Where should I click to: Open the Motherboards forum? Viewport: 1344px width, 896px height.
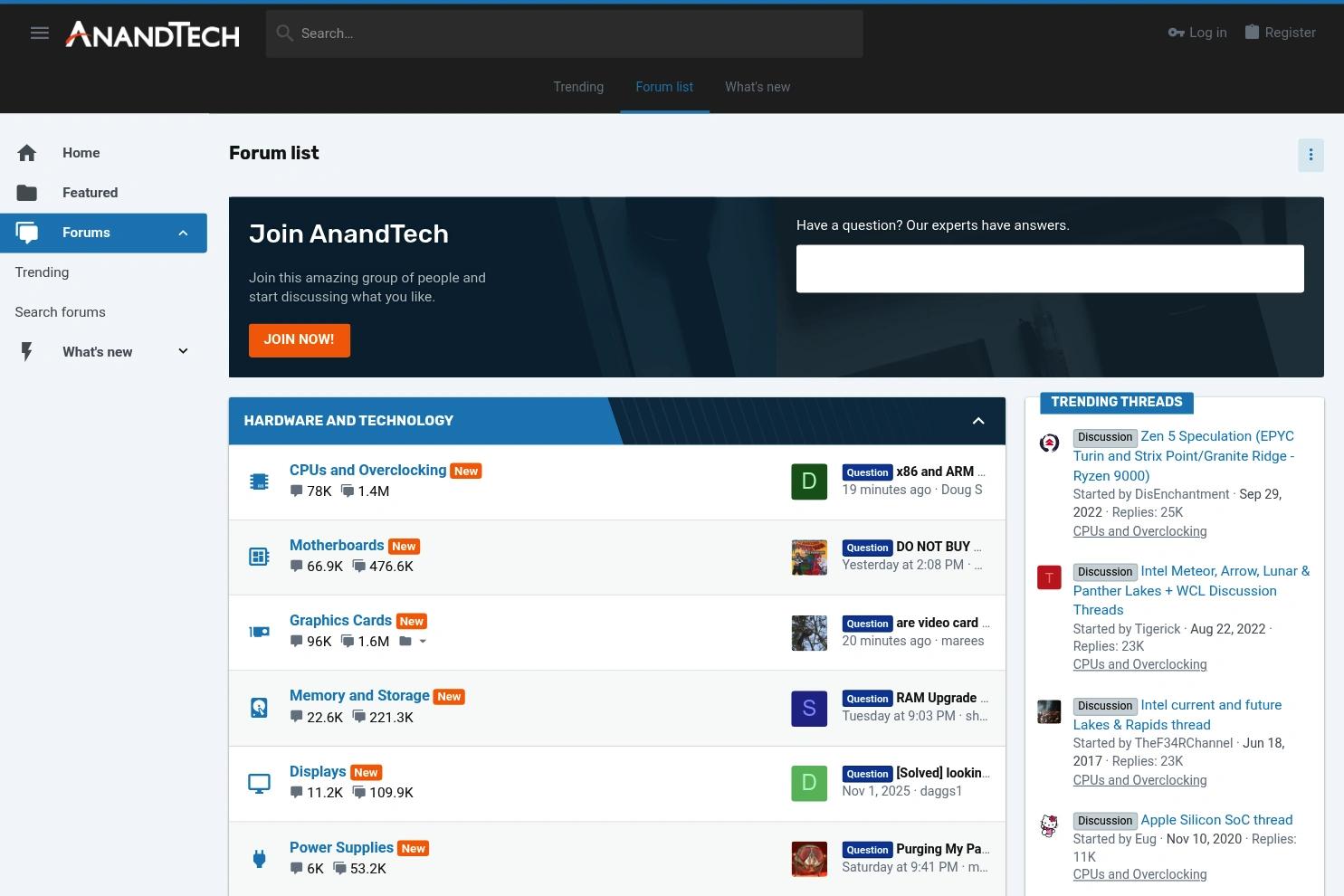tap(337, 545)
